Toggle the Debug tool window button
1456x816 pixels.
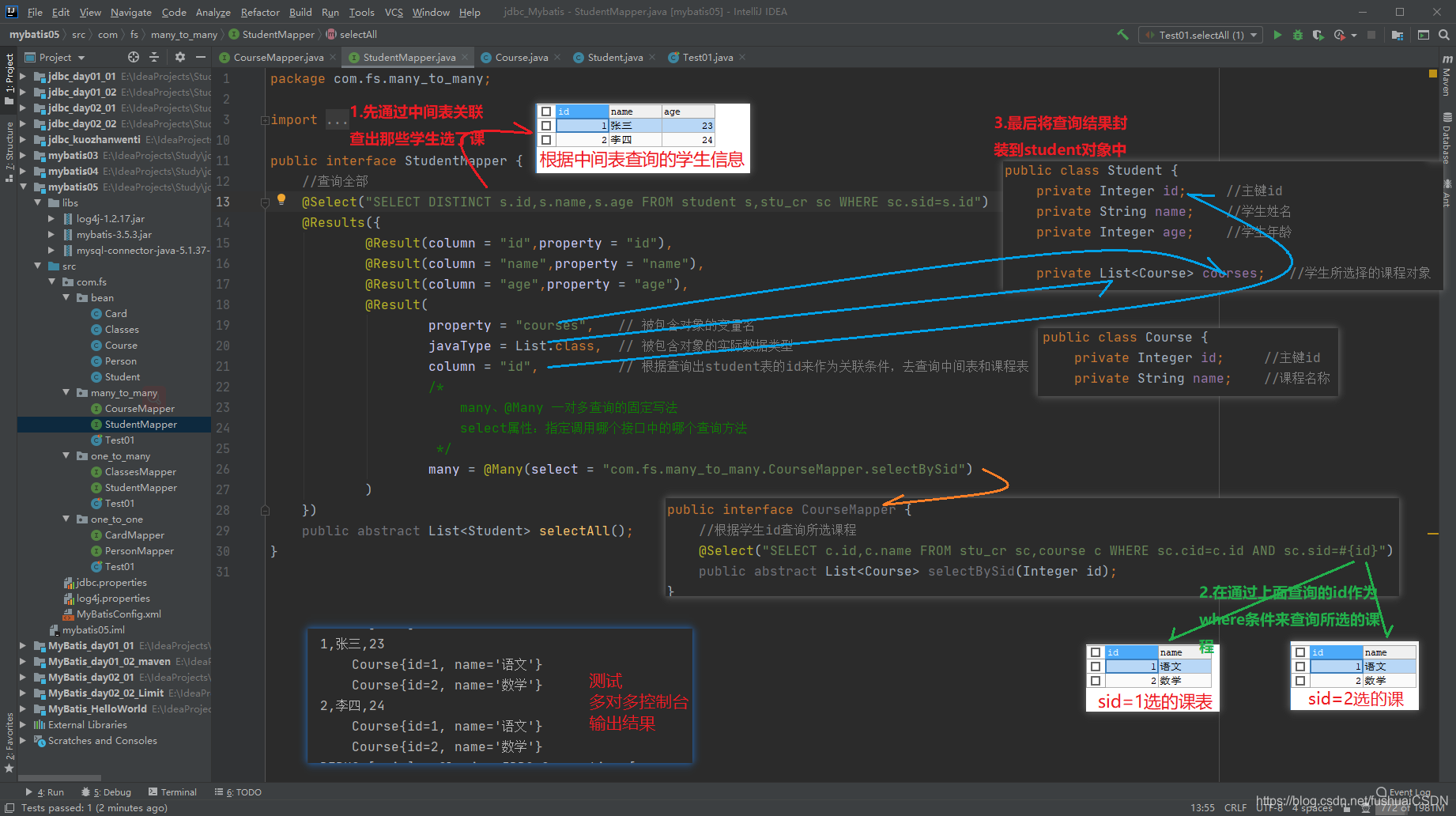click(107, 792)
